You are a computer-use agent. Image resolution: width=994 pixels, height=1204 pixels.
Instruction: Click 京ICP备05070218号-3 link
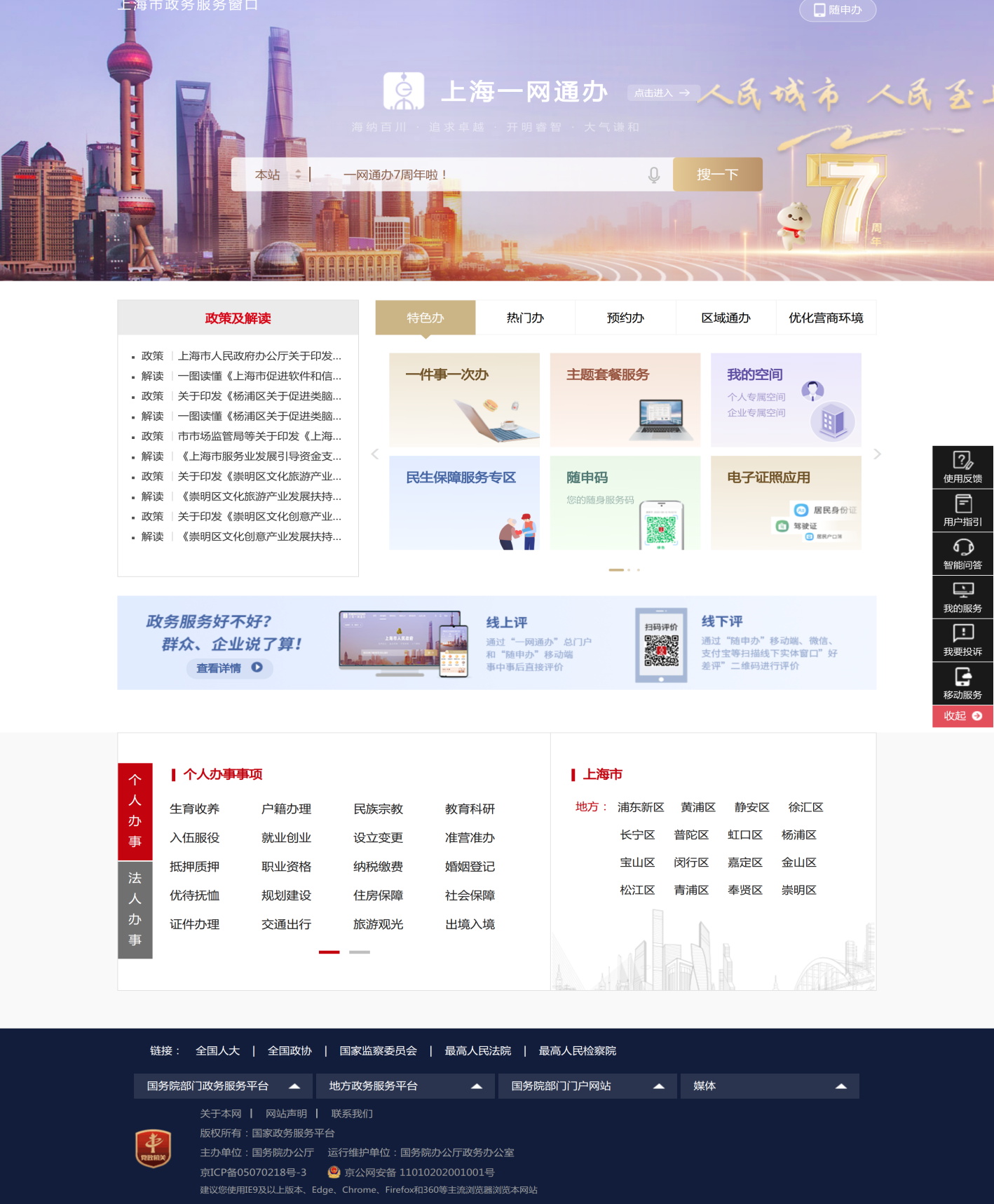pyautogui.click(x=253, y=1172)
